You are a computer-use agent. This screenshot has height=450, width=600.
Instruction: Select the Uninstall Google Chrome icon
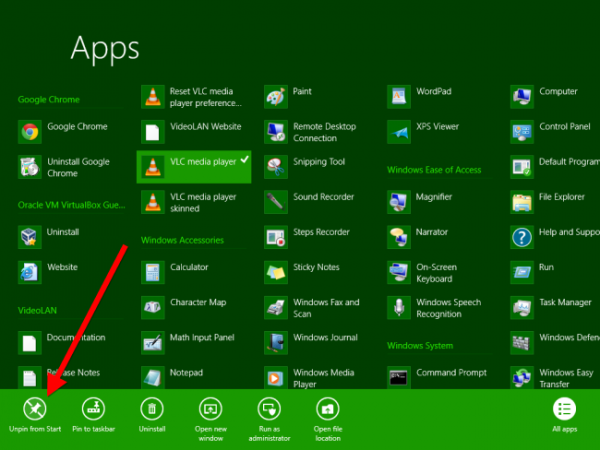pyautogui.click(x=30, y=167)
